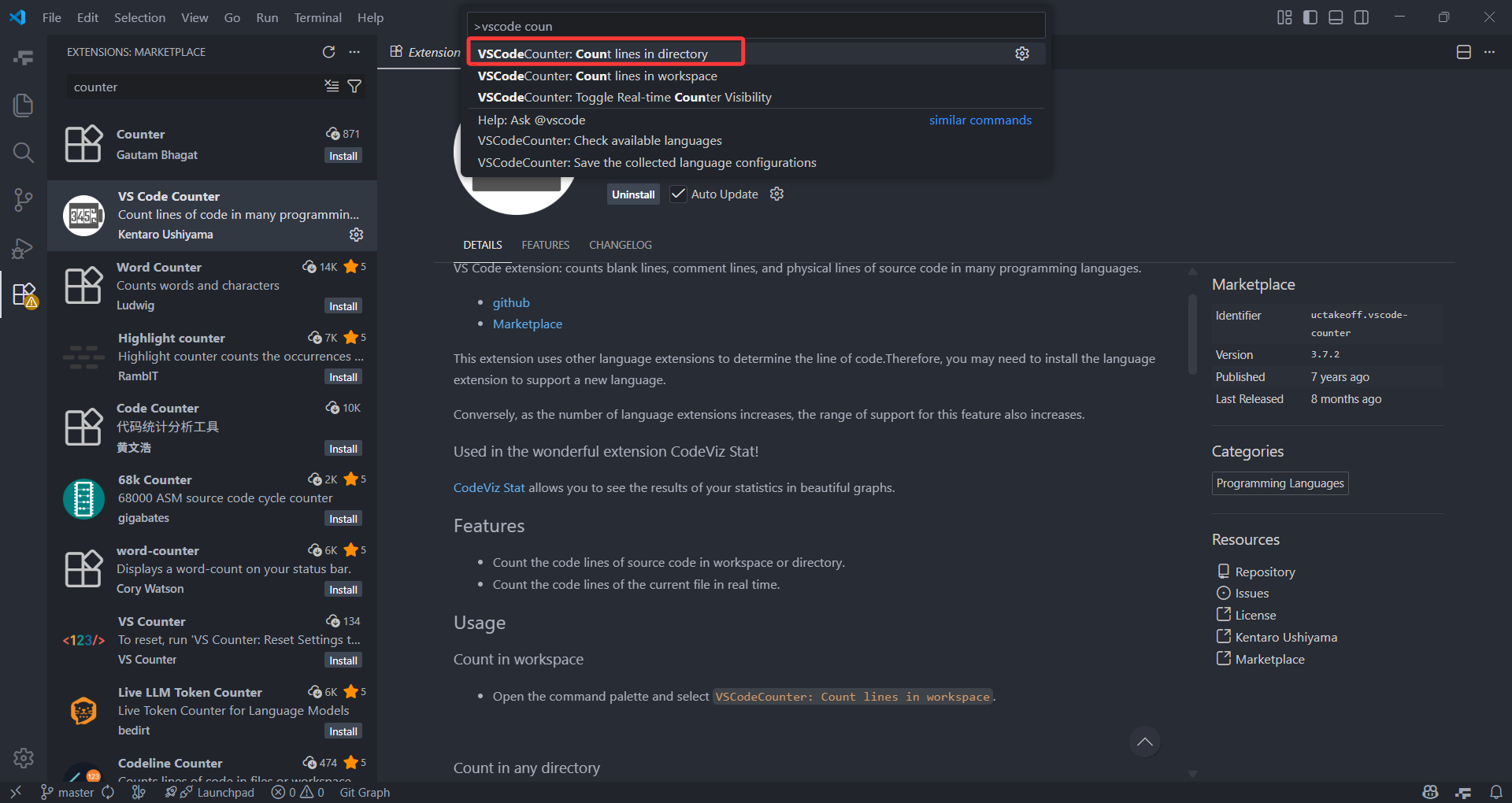This screenshot has width=1512, height=803.
Task: Open the Help menu
Action: pyautogui.click(x=370, y=17)
